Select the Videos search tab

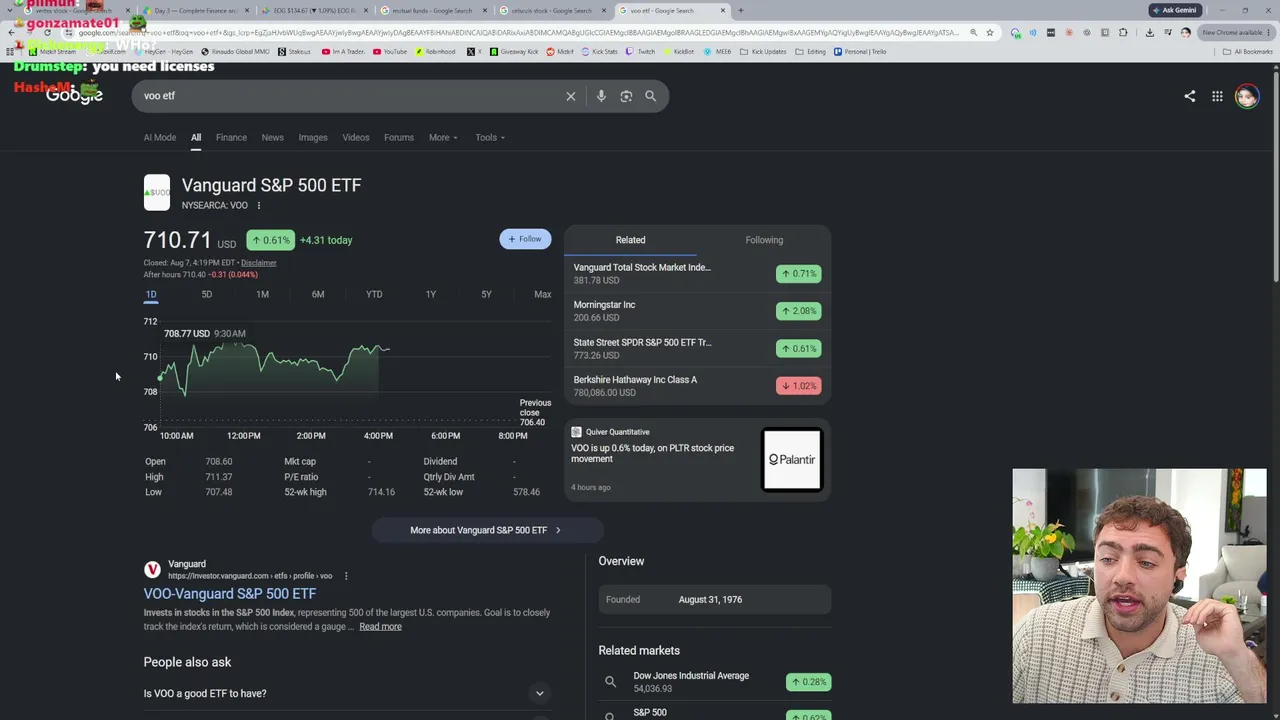[356, 138]
